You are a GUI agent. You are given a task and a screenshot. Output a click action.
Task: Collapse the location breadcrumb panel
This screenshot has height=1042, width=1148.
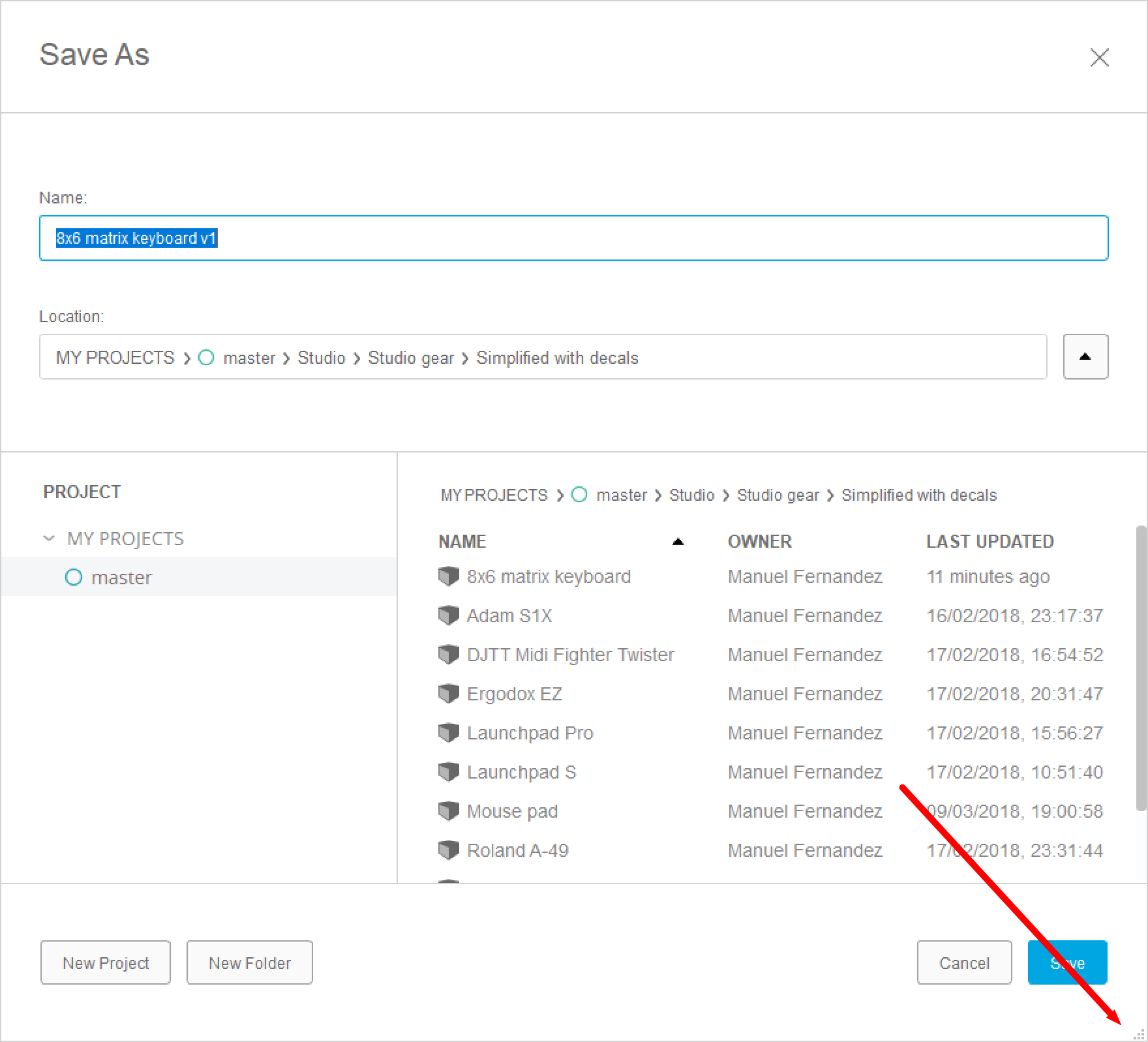pyautogui.click(x=1085, y=357)
